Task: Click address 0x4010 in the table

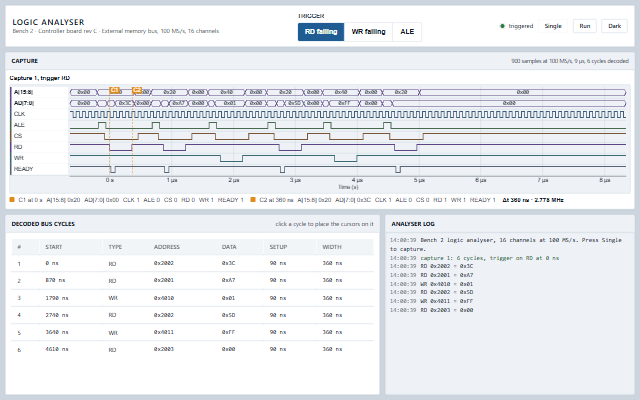Action: [164, 298]
